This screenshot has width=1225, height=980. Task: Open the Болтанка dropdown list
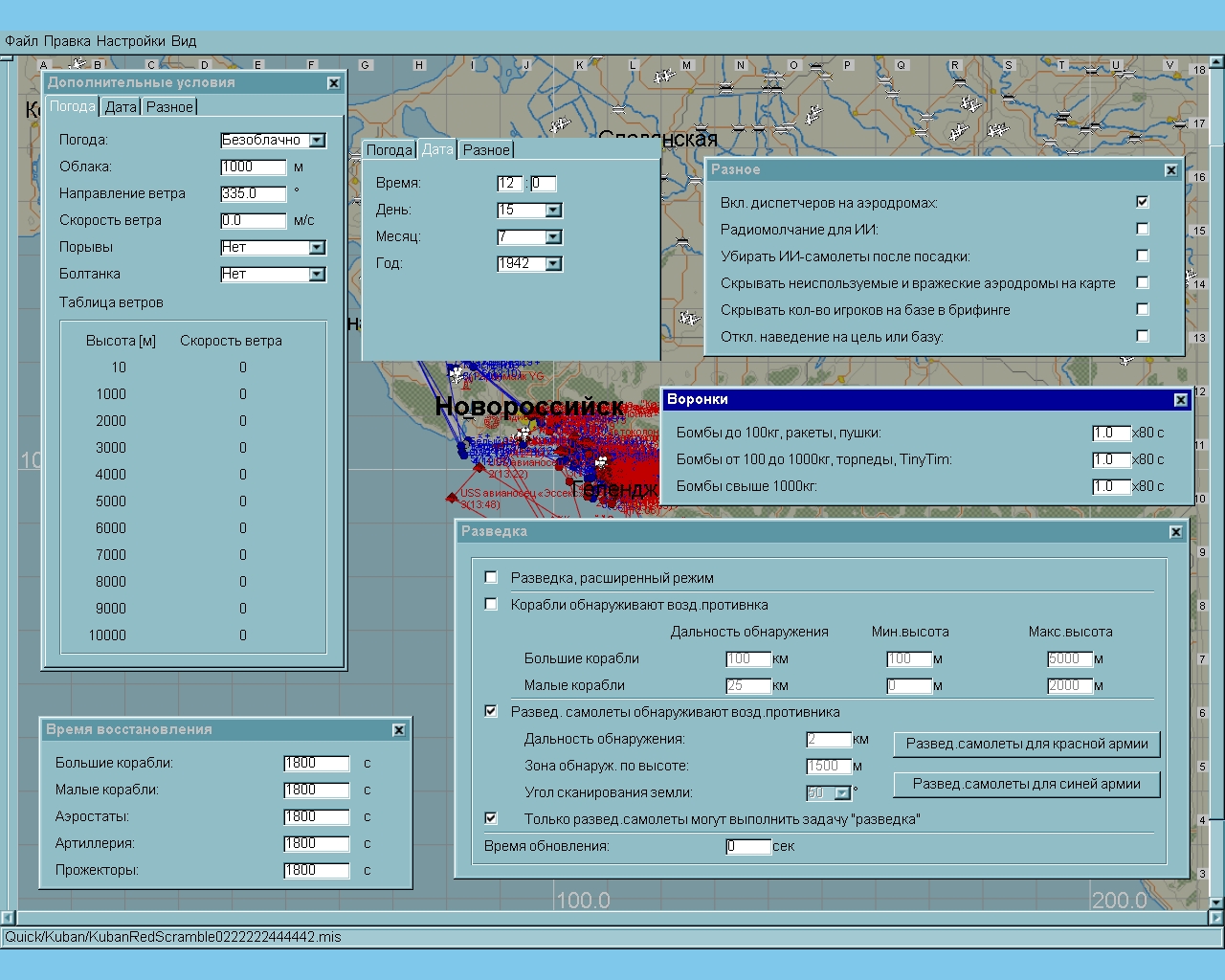pyautogui.click(x=317, y=275)
